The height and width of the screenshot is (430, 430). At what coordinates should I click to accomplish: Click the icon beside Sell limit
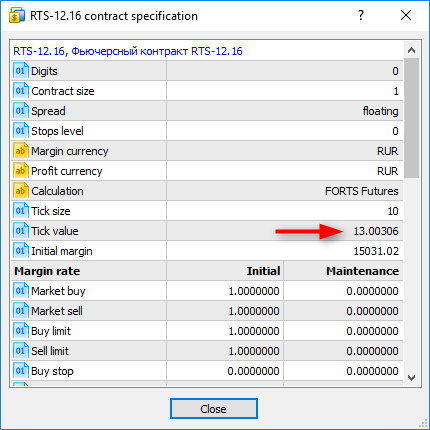21,351
